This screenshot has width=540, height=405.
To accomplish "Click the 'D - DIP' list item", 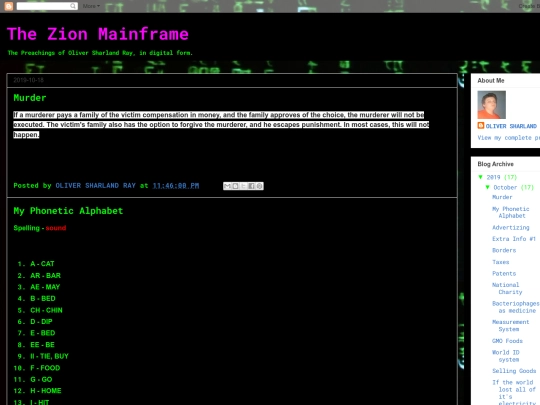I will coord(41,322).
